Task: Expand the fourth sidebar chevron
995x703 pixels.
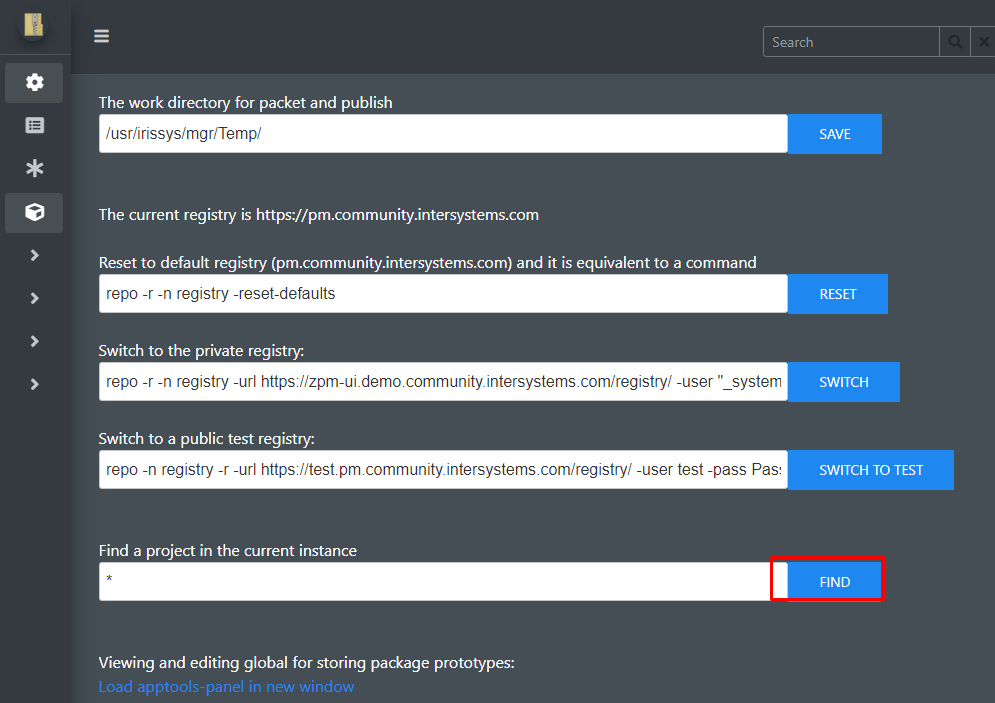Action: 34,384
